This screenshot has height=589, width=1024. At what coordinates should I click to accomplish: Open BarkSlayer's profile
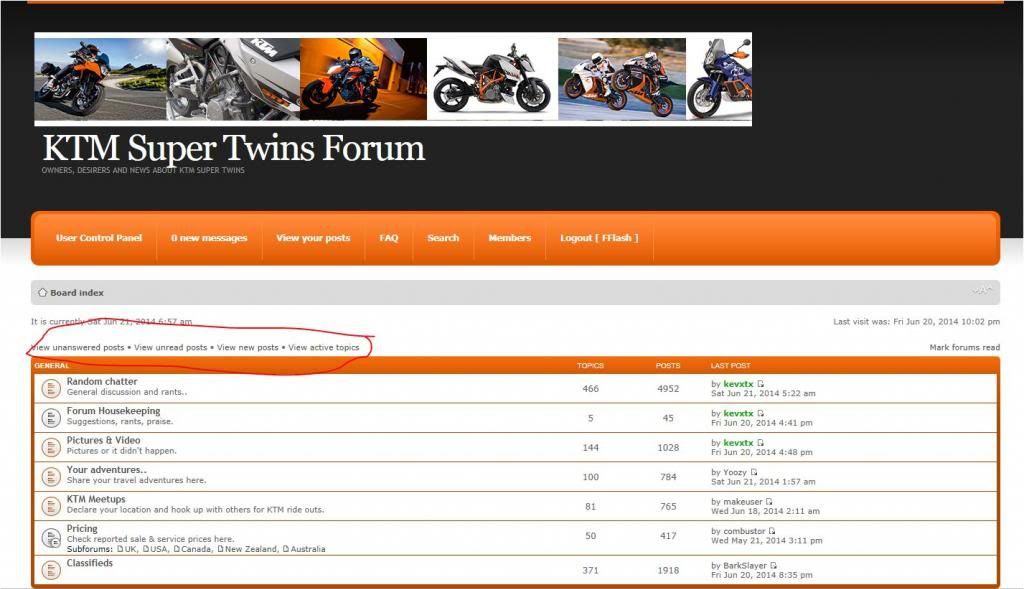[745, 565]
